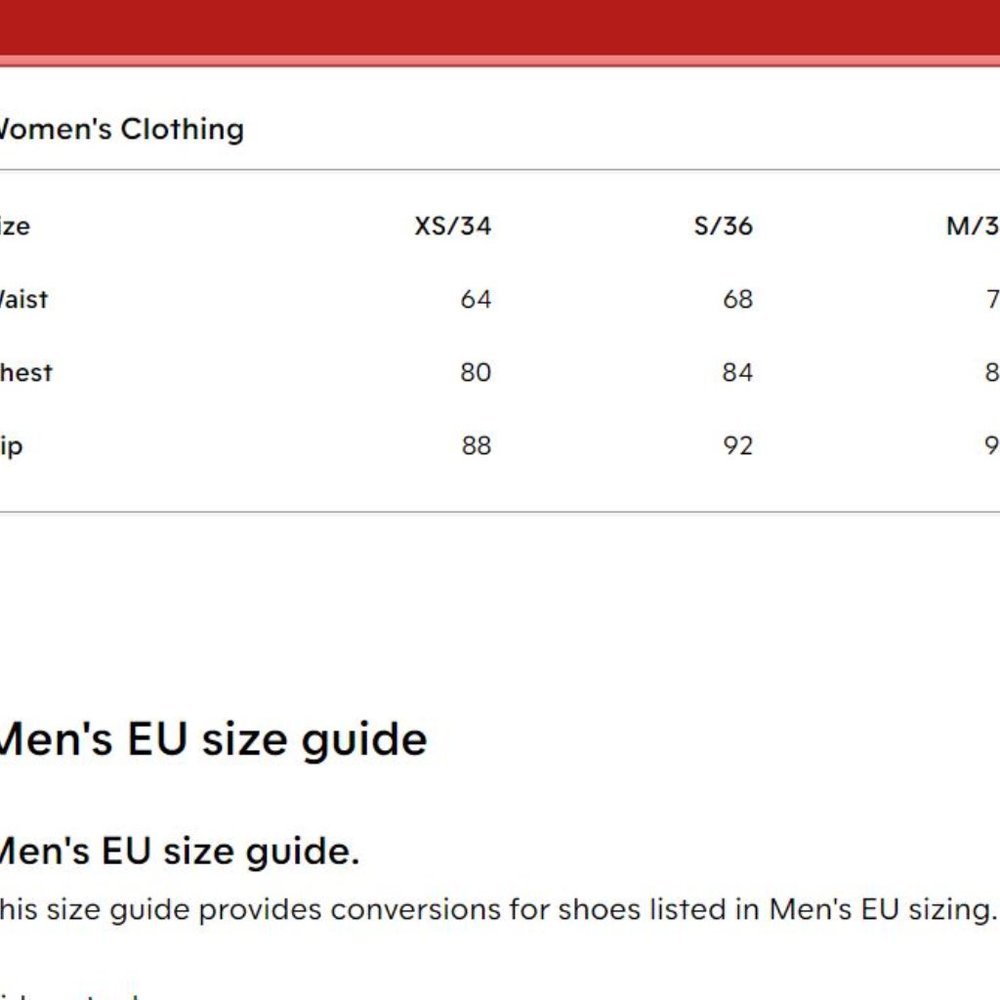Click the divider line below Women's Clothing

click(500, 170)
